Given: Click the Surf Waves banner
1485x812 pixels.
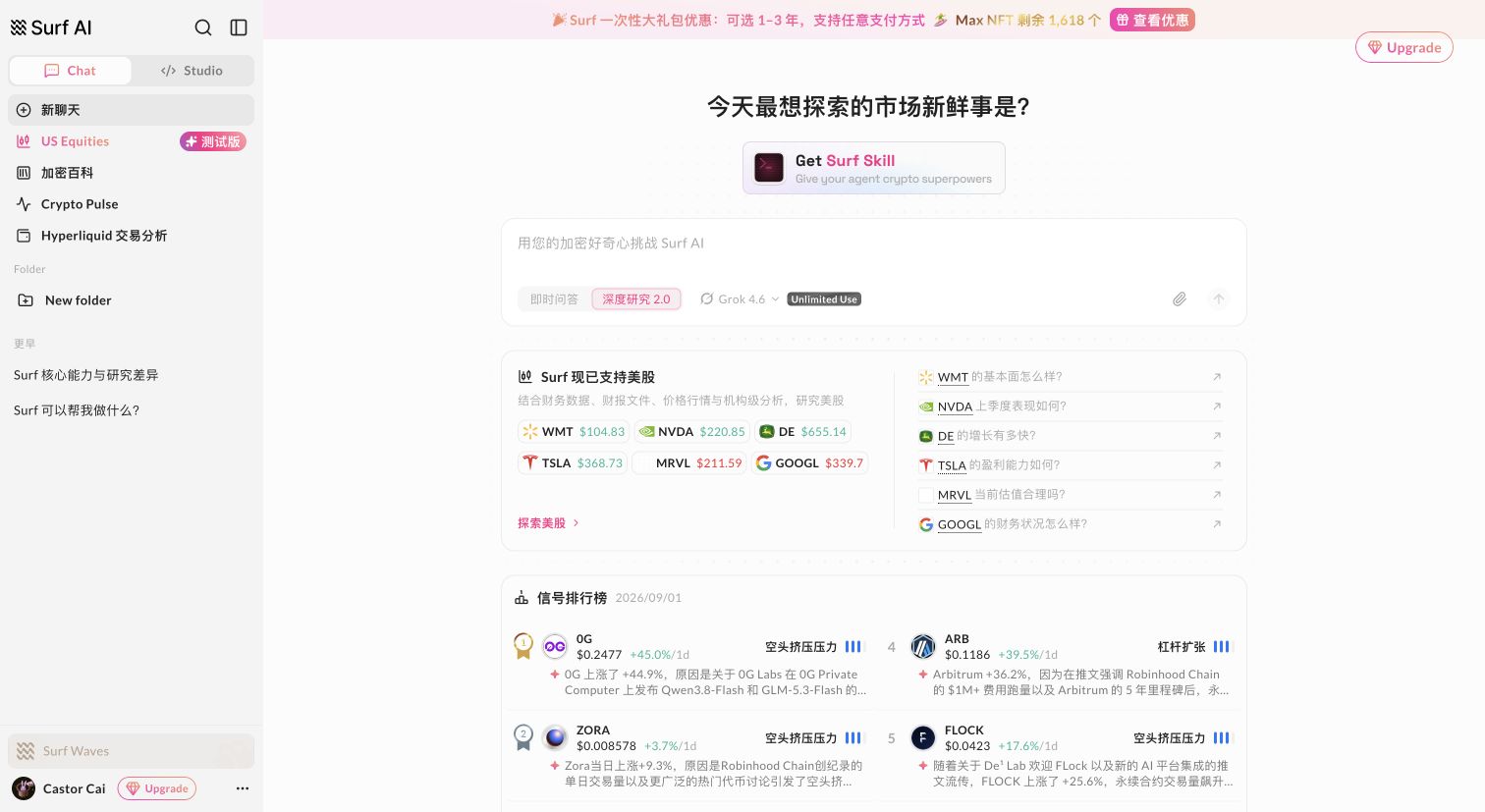Looking at the screenshot, I should [131, 751].
